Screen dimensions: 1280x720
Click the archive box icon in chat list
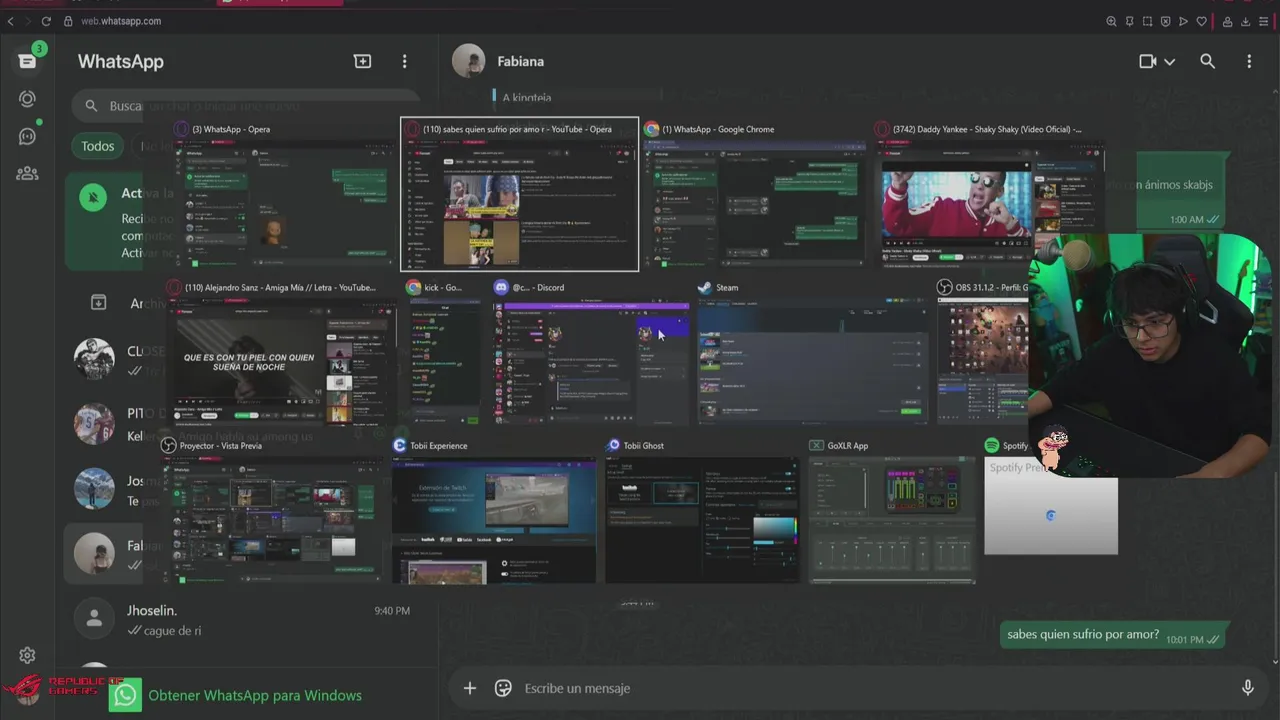tap(98, 302)
